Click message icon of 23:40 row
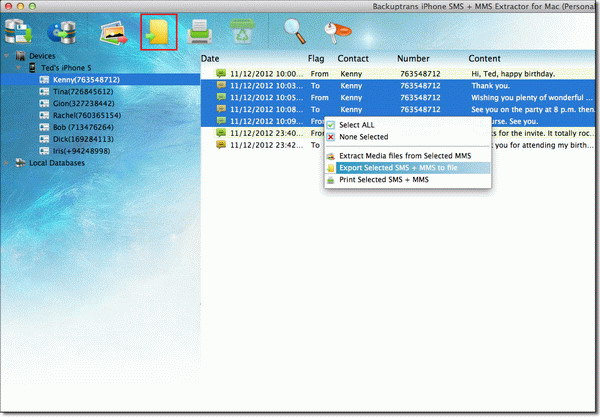 tap(221, 132)
